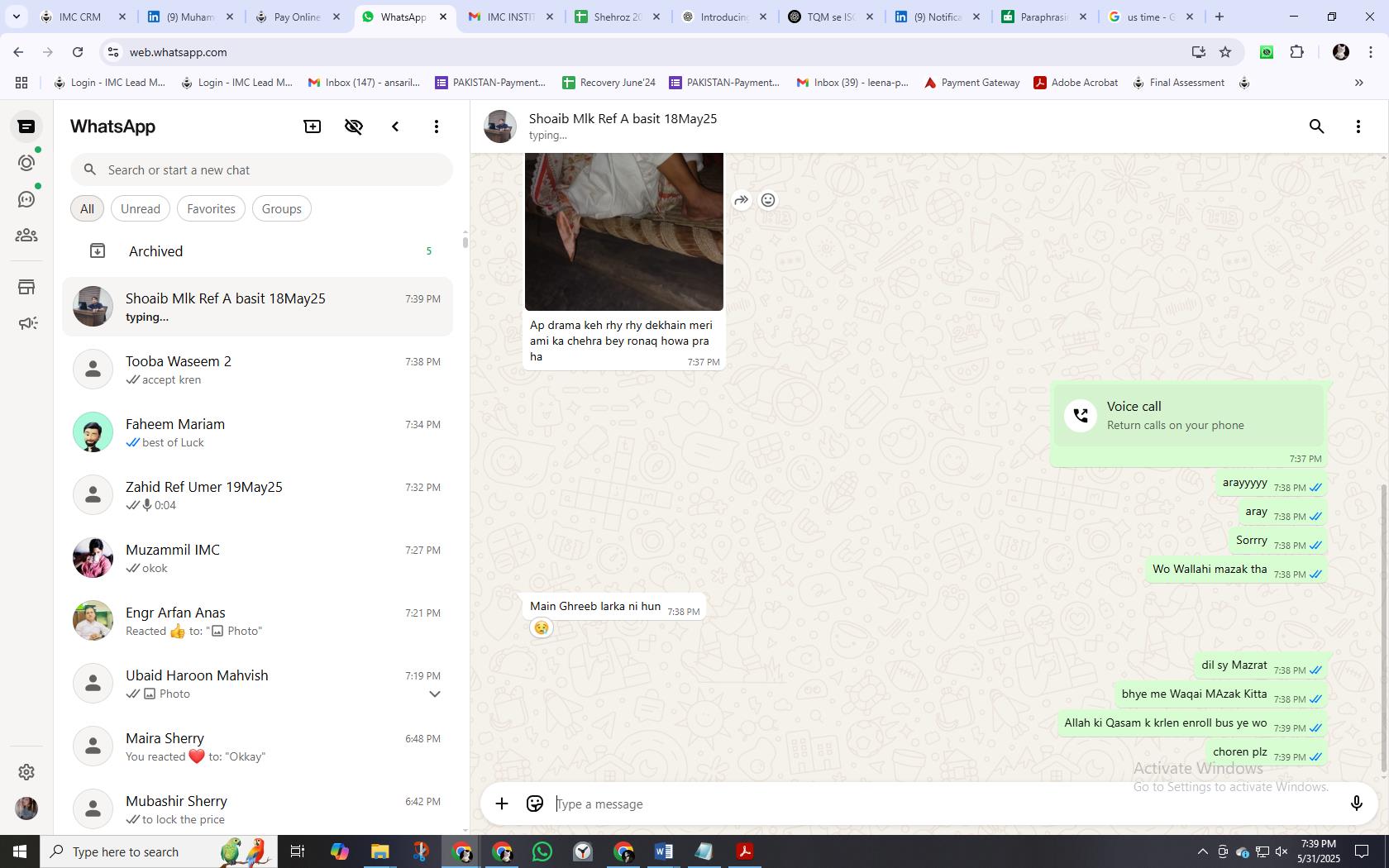Open your profile picture in sidebar

click(x=26, y=808)
